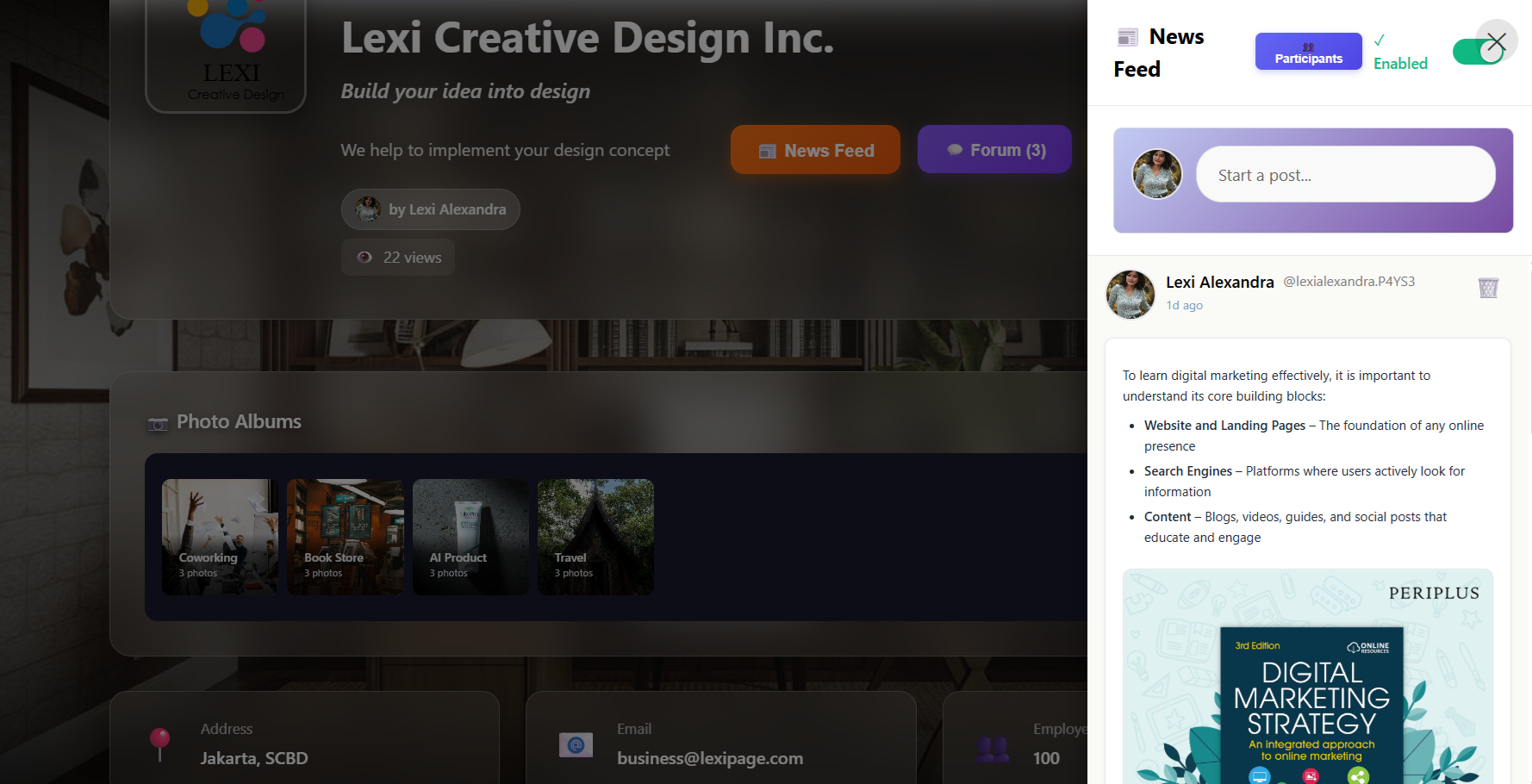Screen dimensions: 1532x784
Task: Click the newspaper icon in the News Feed panel header
Action: [1128, 36]
